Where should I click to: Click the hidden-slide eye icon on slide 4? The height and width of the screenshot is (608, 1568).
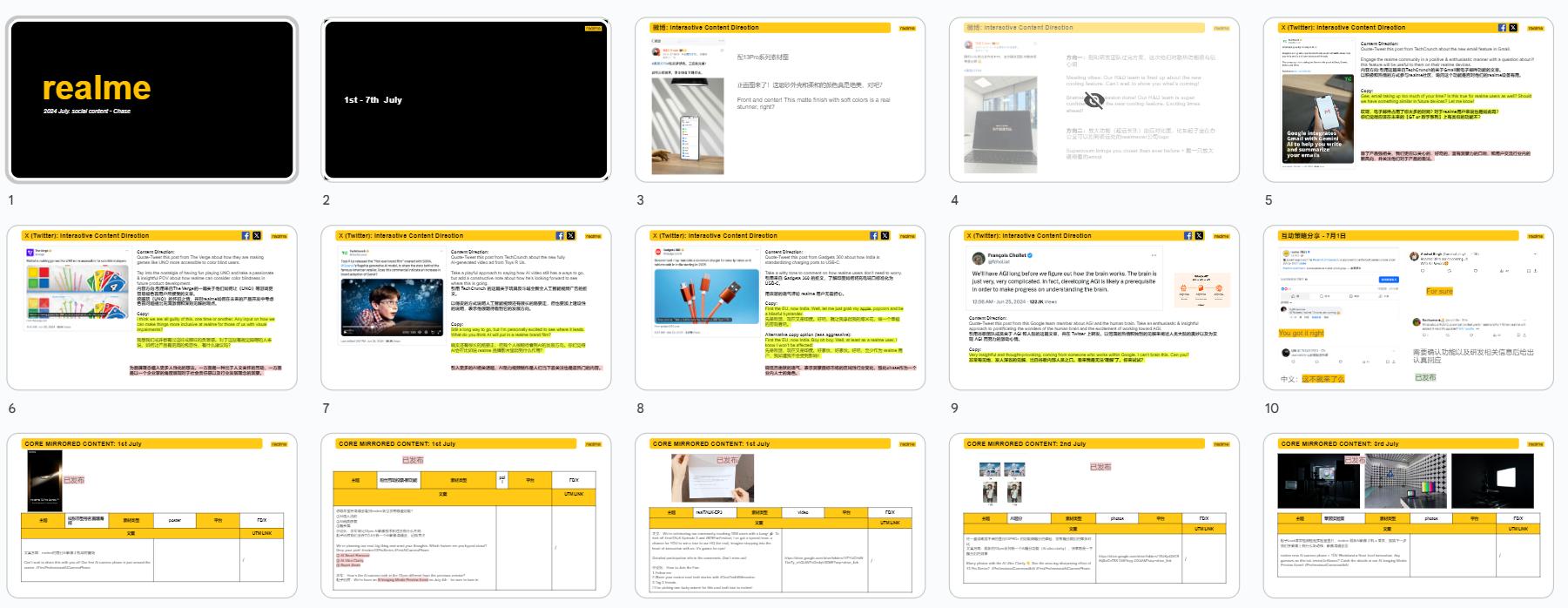[1094, 102]
